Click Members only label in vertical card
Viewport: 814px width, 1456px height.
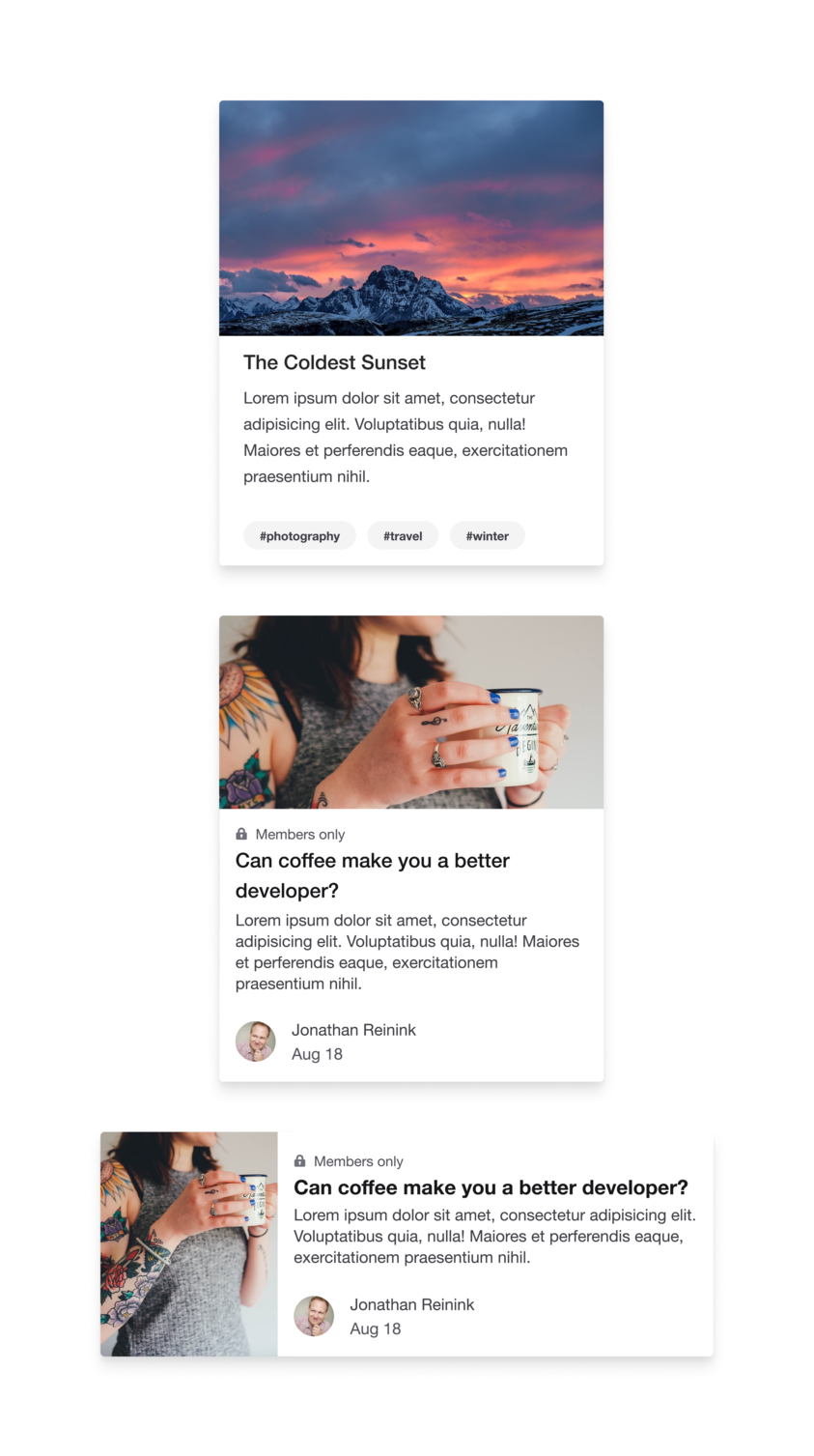300,834
